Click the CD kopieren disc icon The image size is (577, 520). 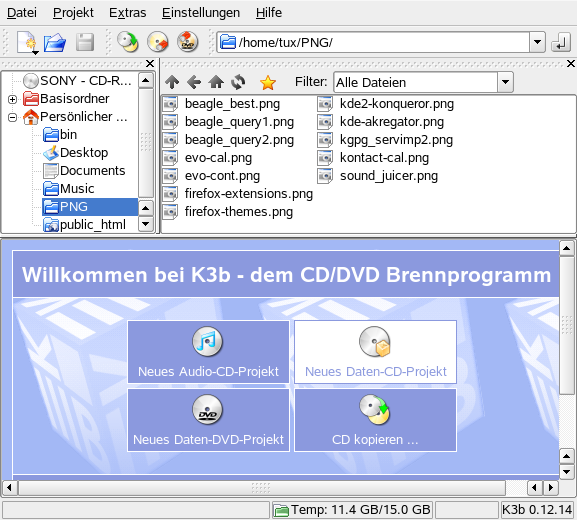pos(375,410)
